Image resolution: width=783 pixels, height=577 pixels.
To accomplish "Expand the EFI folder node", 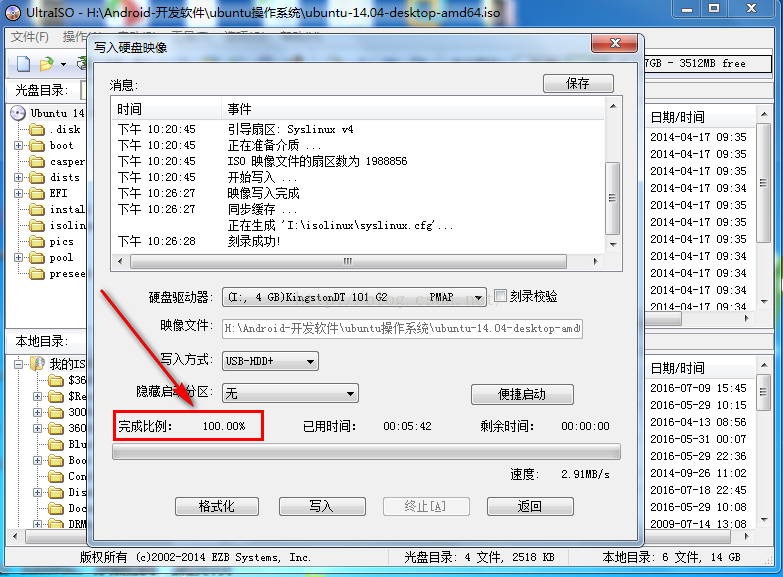I will click(18, 193).
